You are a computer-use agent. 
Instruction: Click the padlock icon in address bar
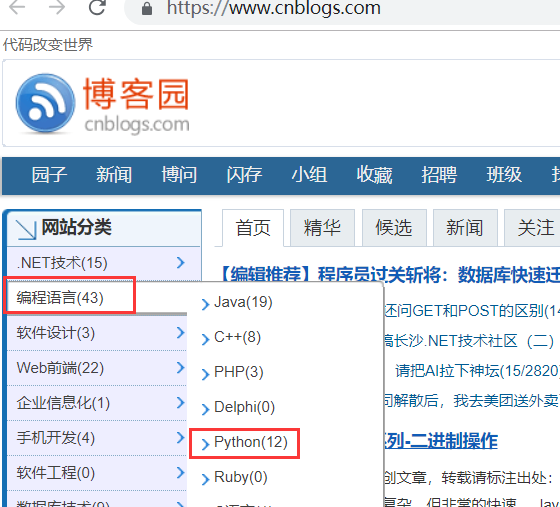(147, 9)
